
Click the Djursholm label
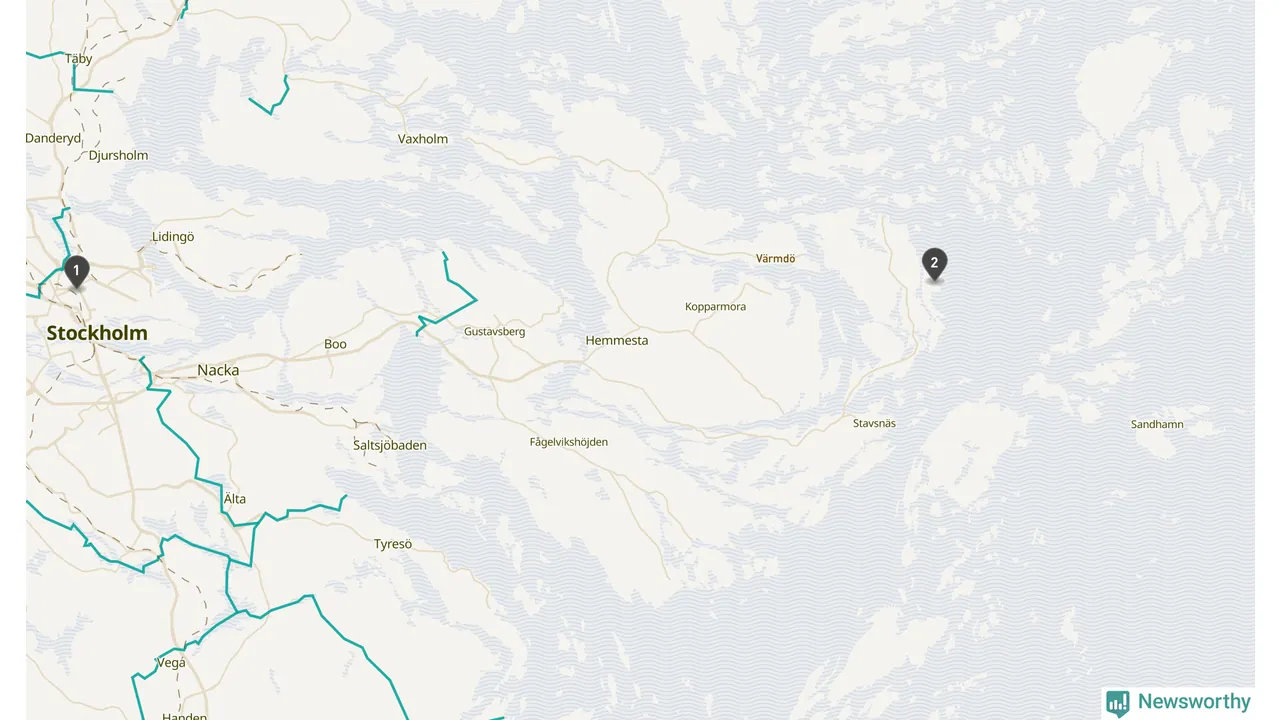(x=118, y=155)
